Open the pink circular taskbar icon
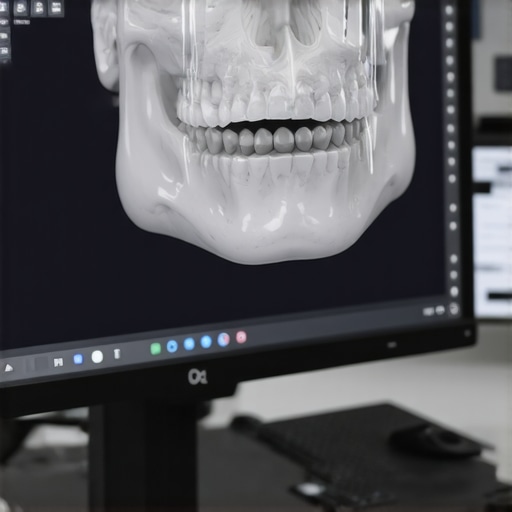 [x=241, y=337]
